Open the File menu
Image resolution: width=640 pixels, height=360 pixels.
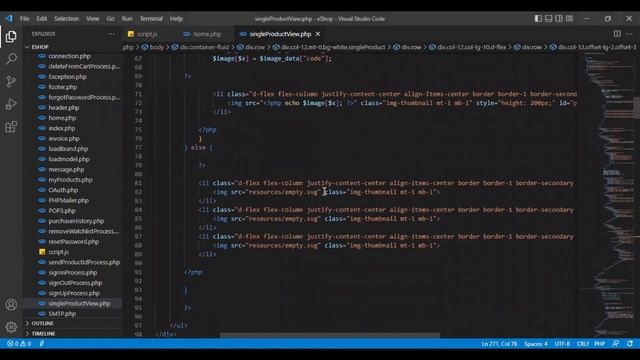pyautogui.click(x=24, y=19)
